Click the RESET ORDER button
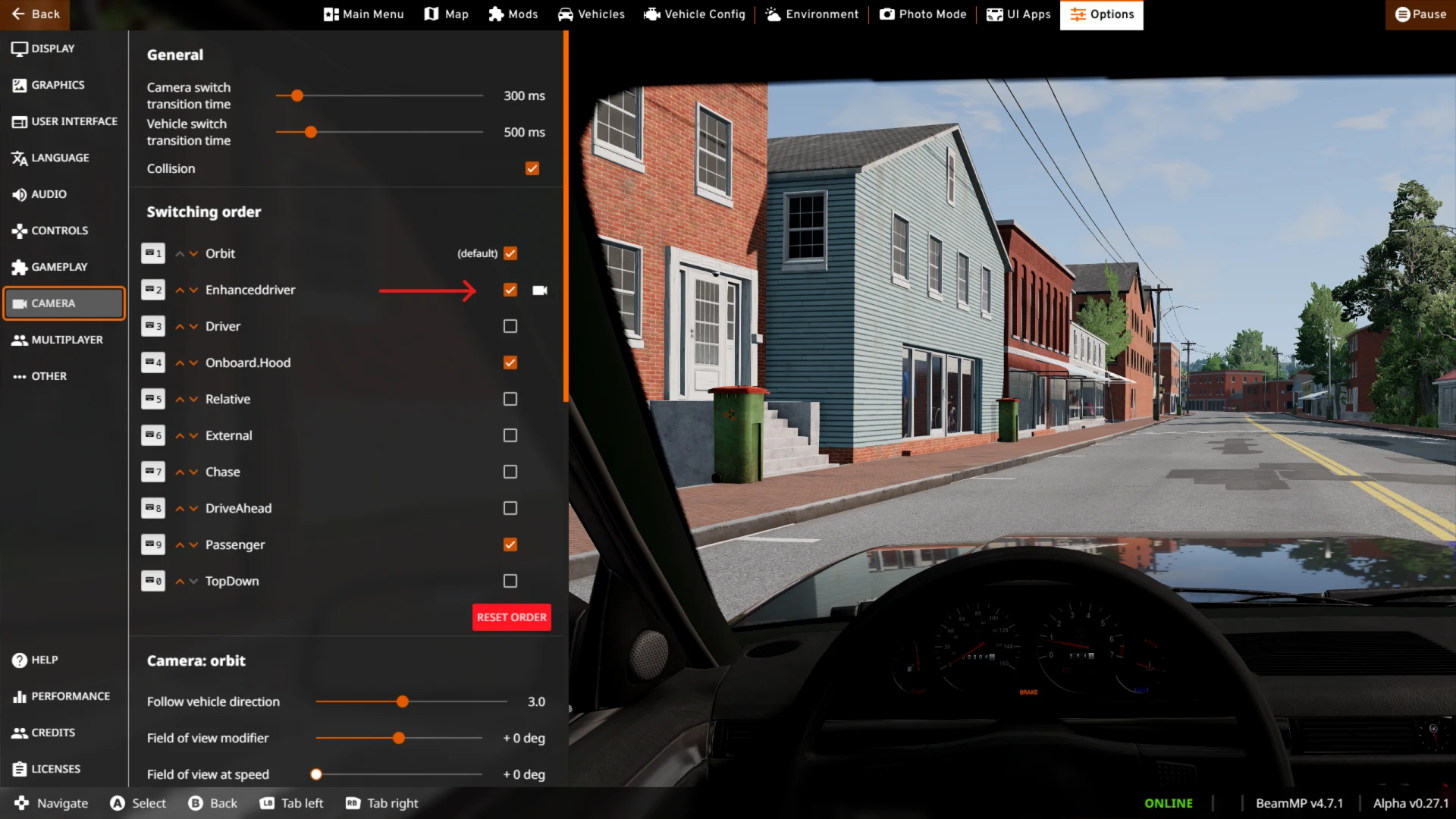The image size is (1456, 819). 511,617
